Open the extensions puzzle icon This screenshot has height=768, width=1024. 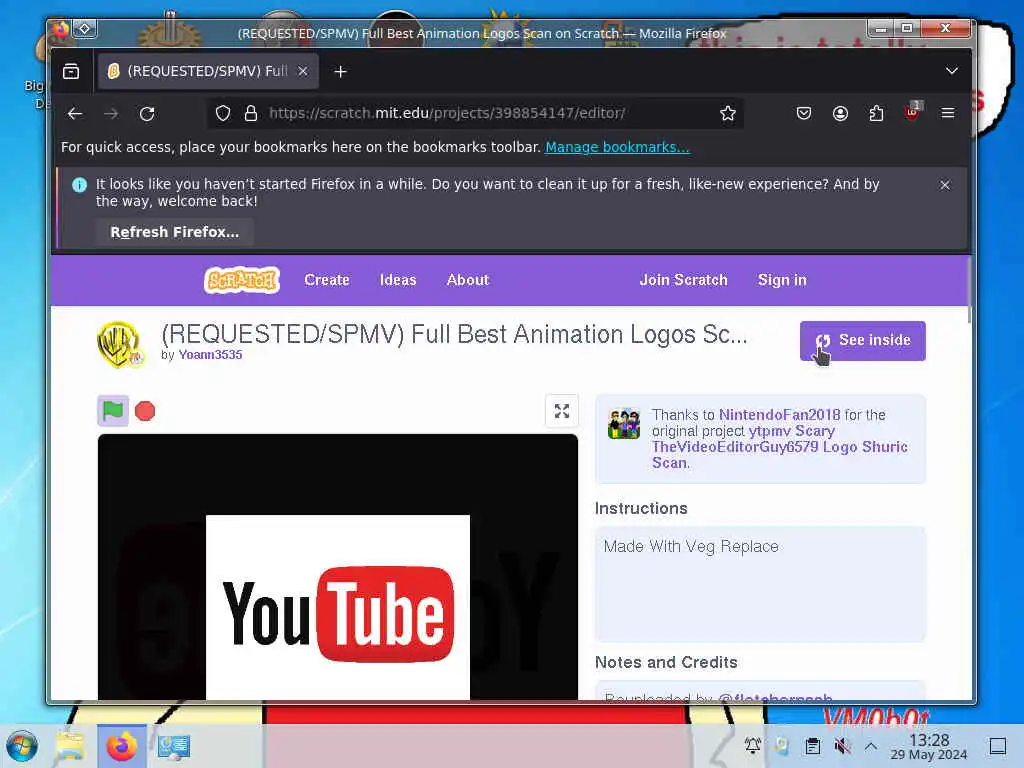point(876,114)
